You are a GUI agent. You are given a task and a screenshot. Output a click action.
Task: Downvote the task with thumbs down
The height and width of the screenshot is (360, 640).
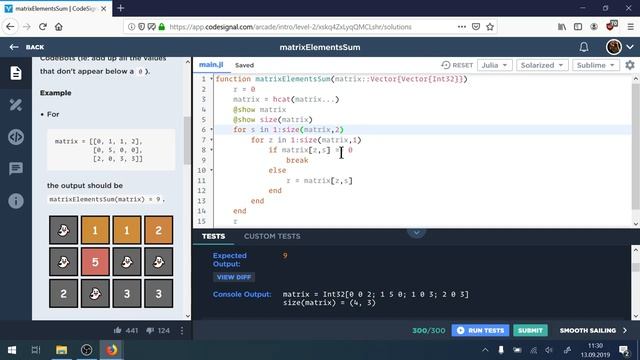[x=150, y=330]
